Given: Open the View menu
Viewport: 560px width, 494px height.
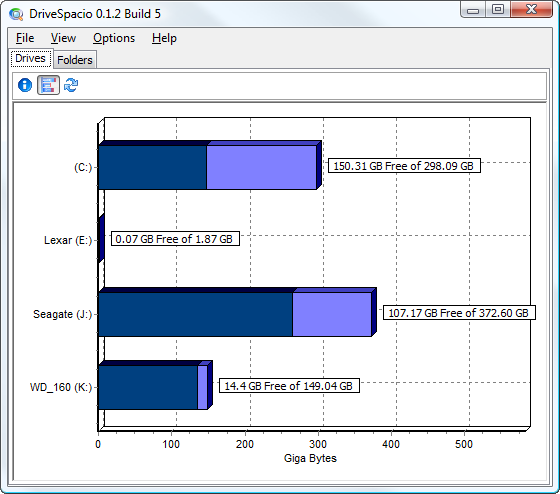Looking at the screenshot, I should [63, 38].
